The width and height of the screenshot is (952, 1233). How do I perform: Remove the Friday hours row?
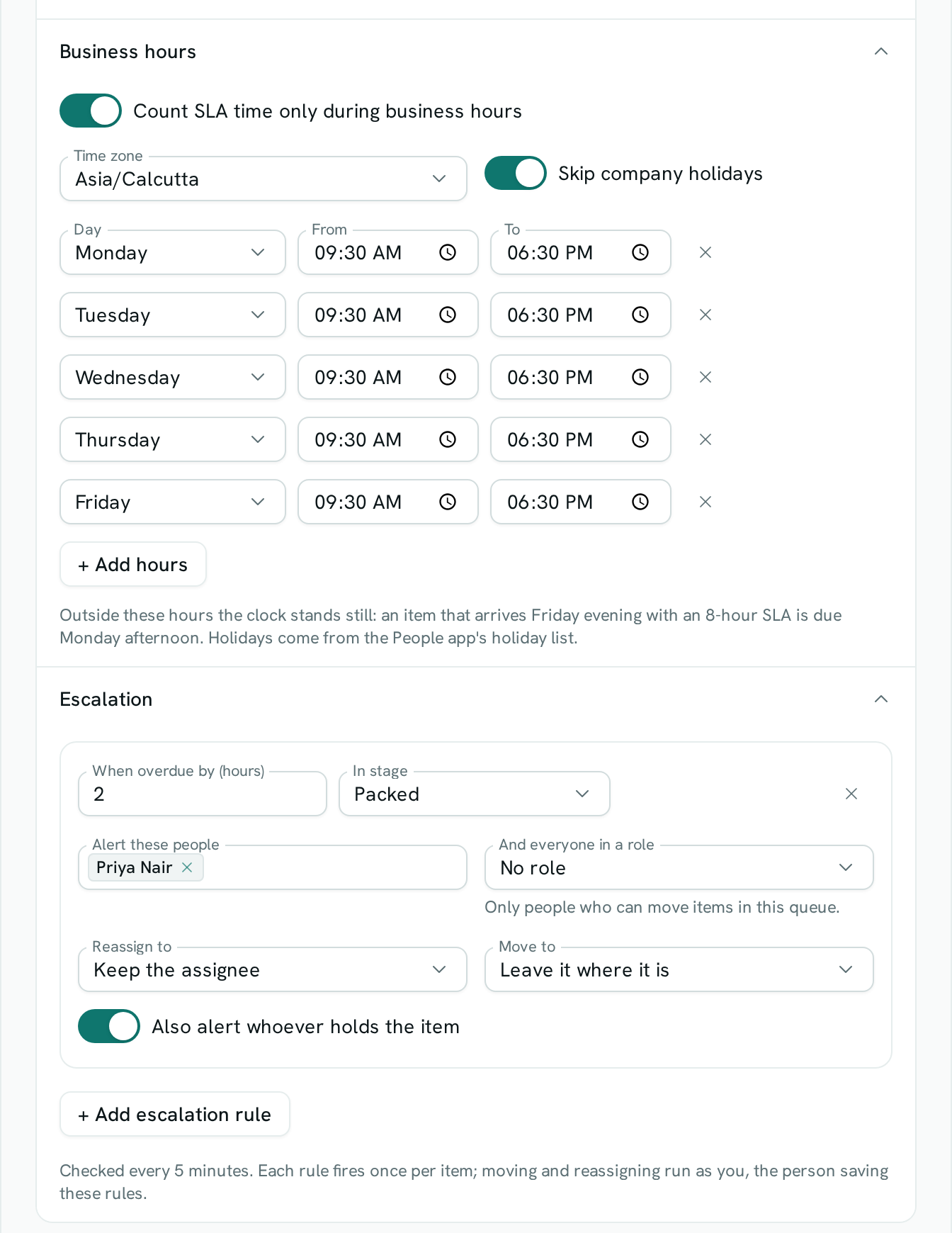[x=705, y=502]
